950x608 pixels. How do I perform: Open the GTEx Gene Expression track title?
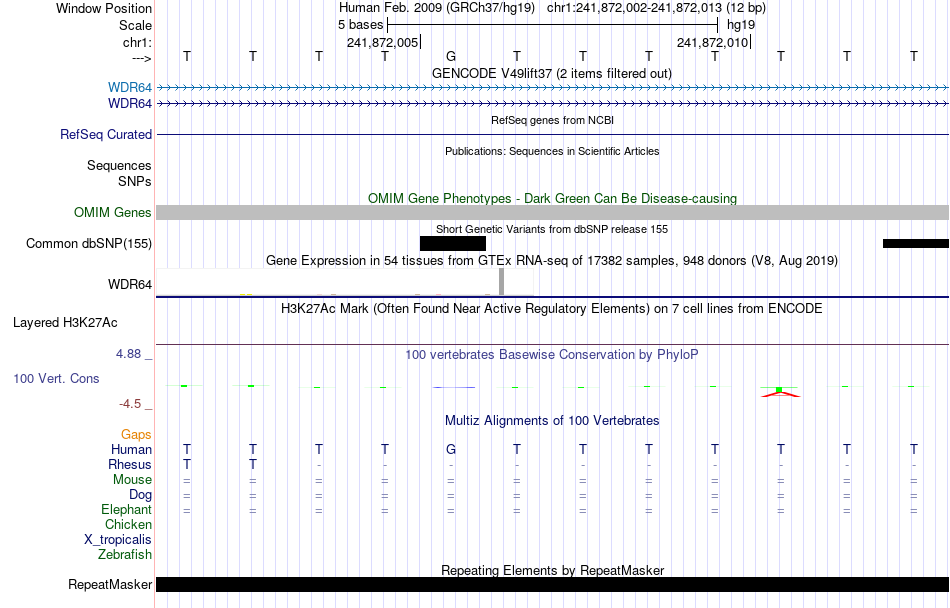(552, 260)
